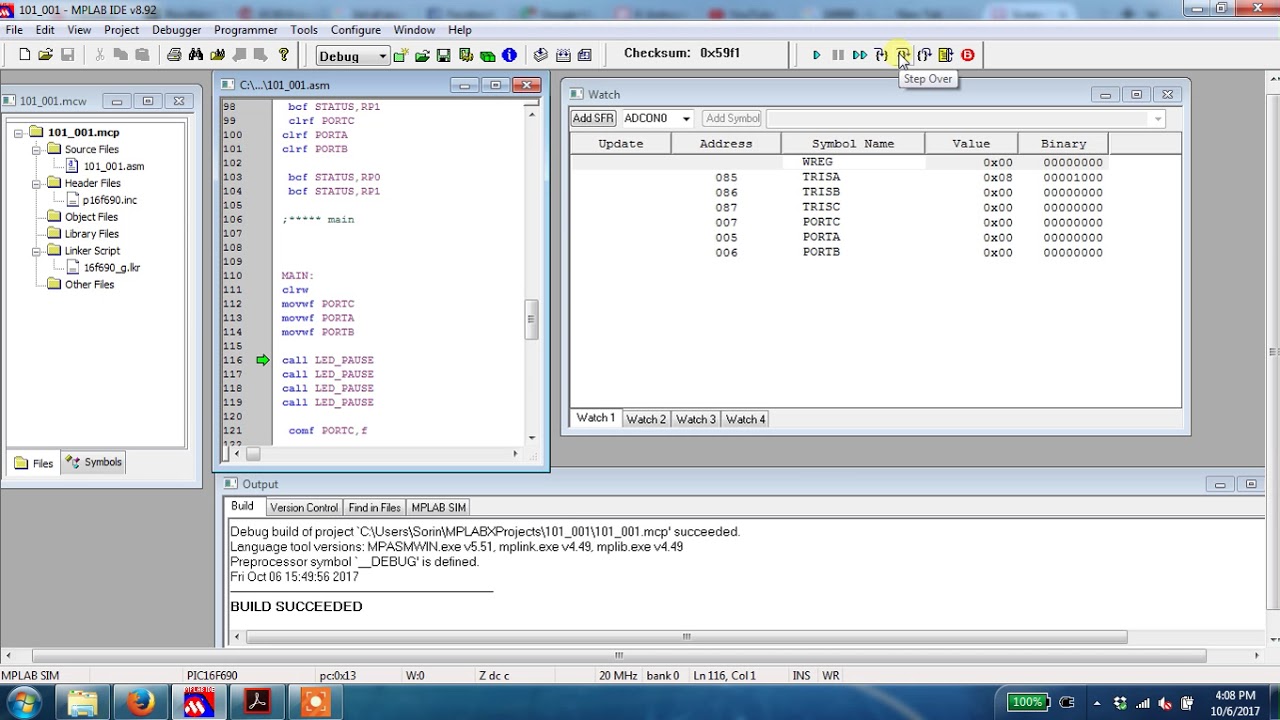
Task: Open Adobe Reader from the taskbar
Action: (x=257, y=703)
